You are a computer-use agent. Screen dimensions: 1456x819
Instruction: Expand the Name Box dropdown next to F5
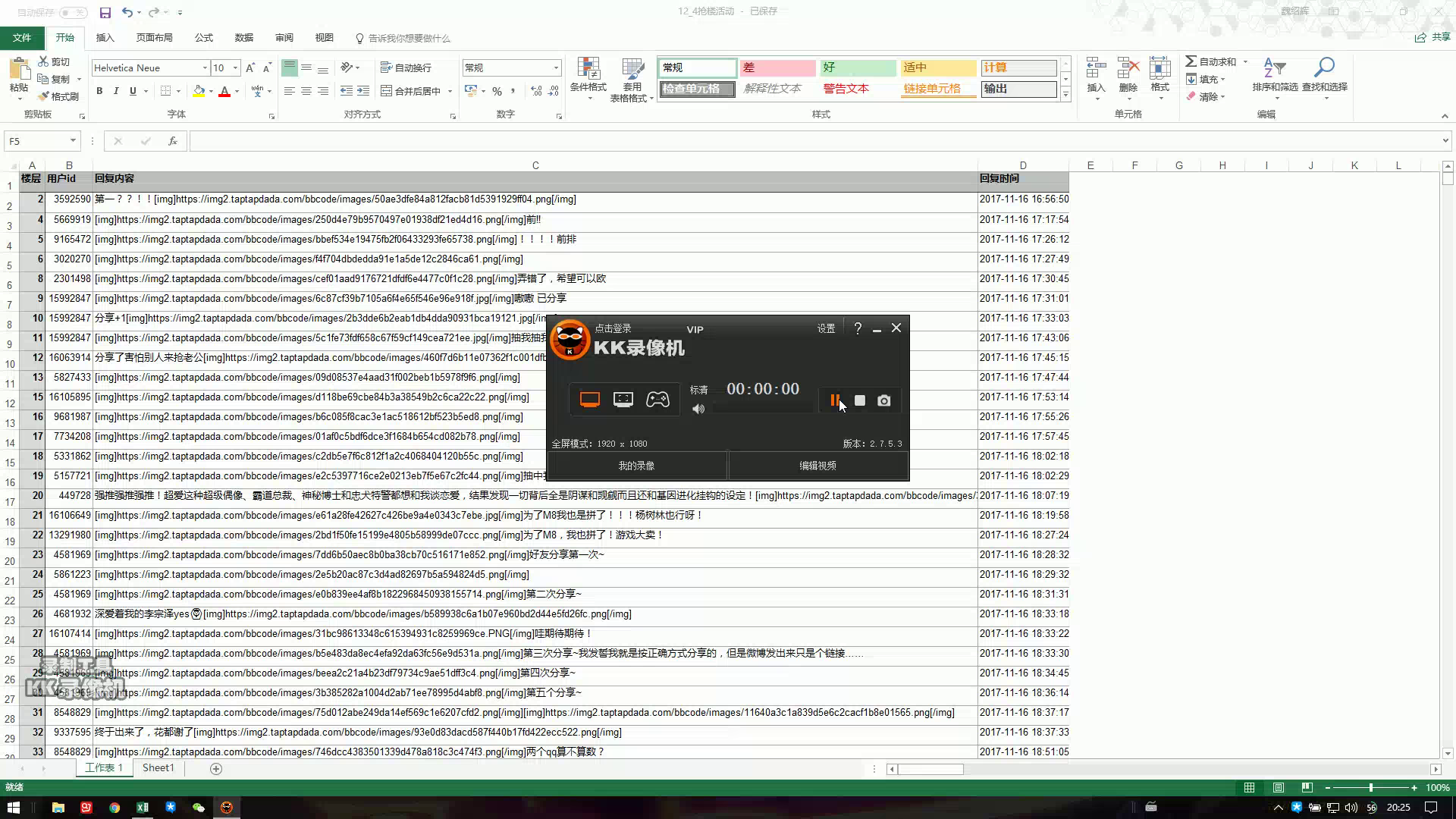tap(73, 141)
